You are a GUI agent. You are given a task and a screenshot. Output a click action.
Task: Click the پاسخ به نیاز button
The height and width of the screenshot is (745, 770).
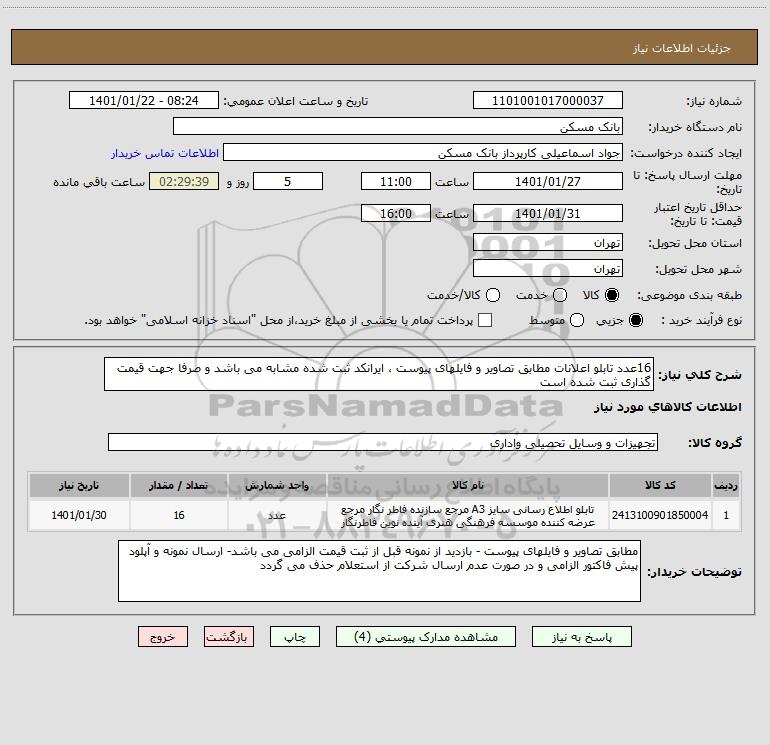coord(581,637)
